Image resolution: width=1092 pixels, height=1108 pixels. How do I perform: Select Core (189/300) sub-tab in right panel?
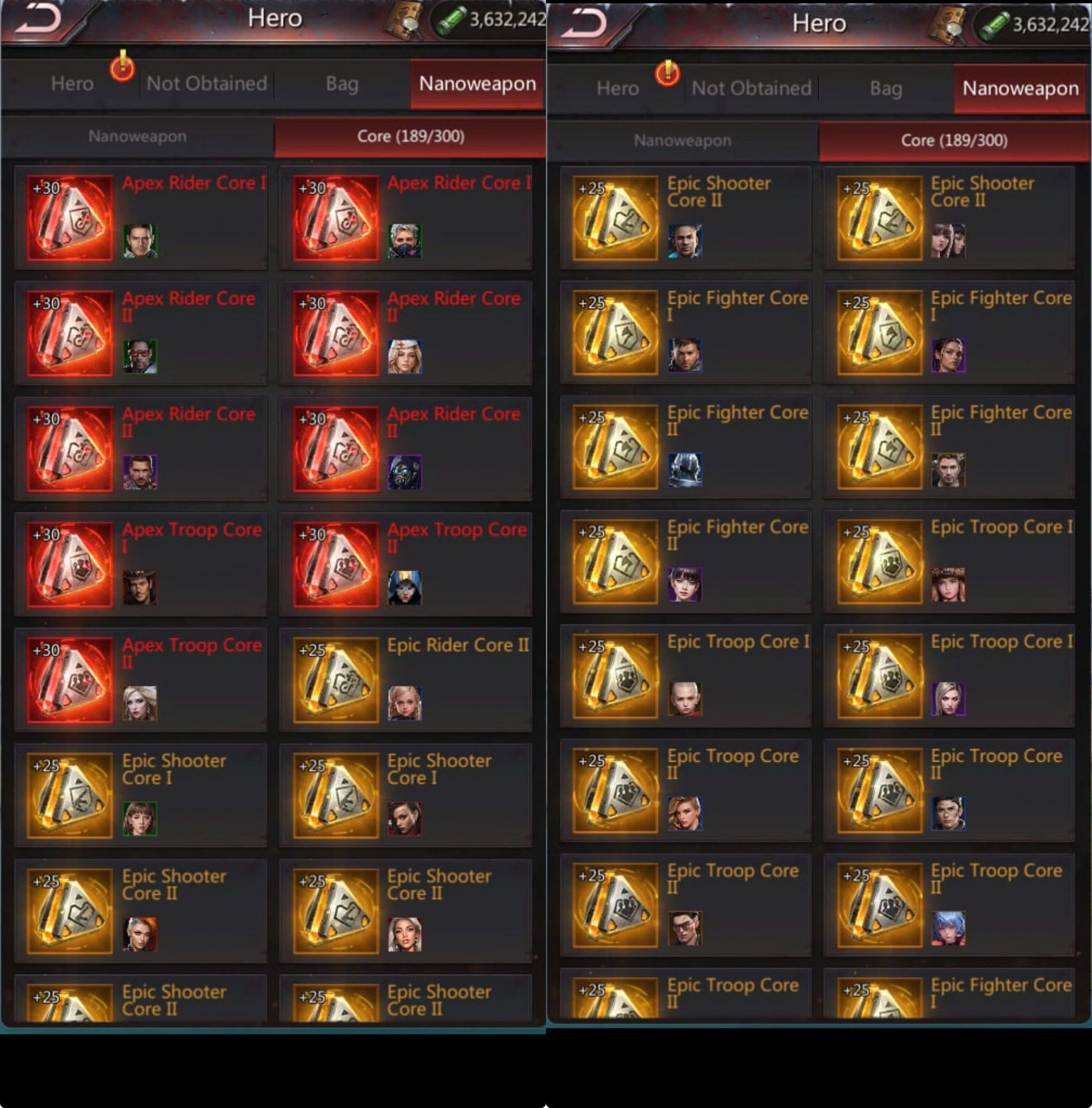pyautogui.click(x=954, y=141)
